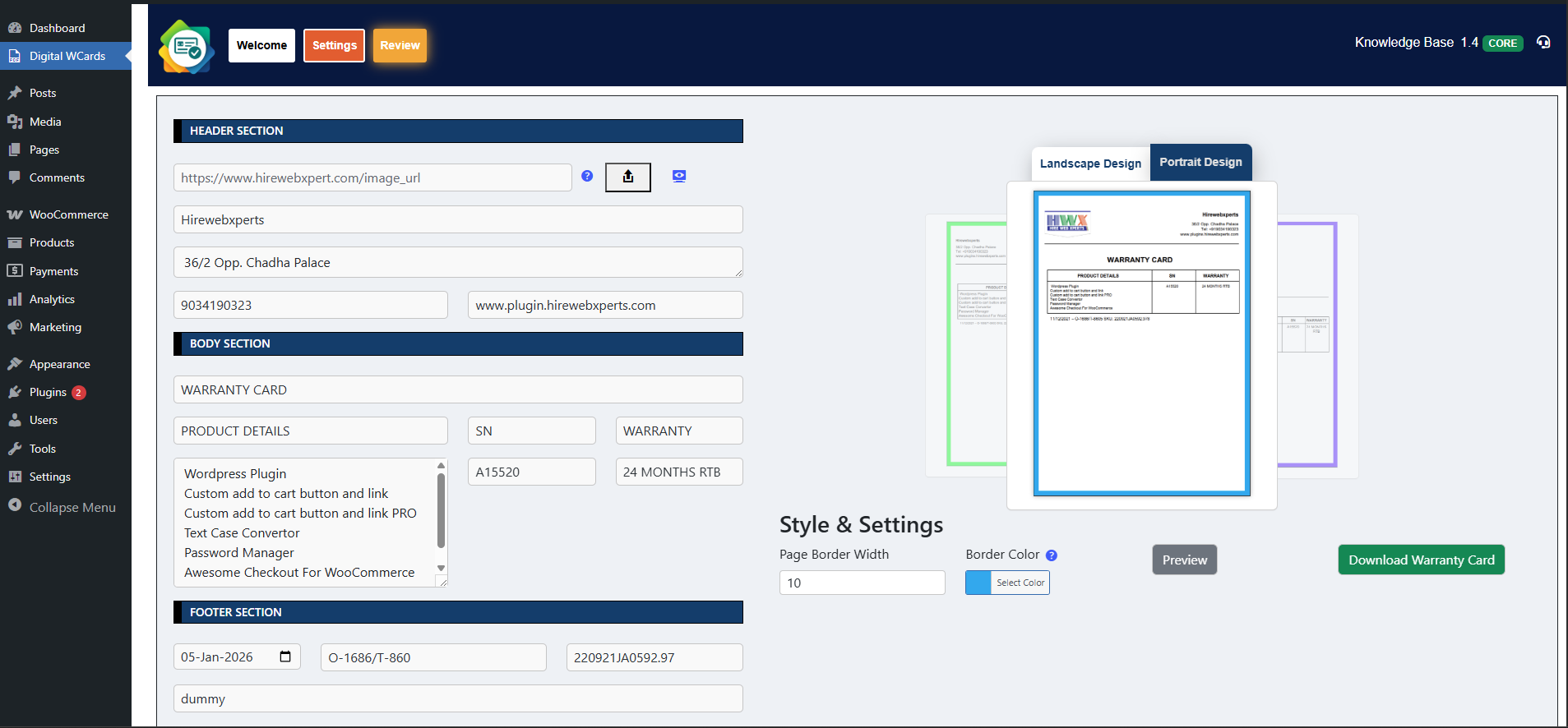Select the Portrait Design tab

click(x=1200, y=162)
